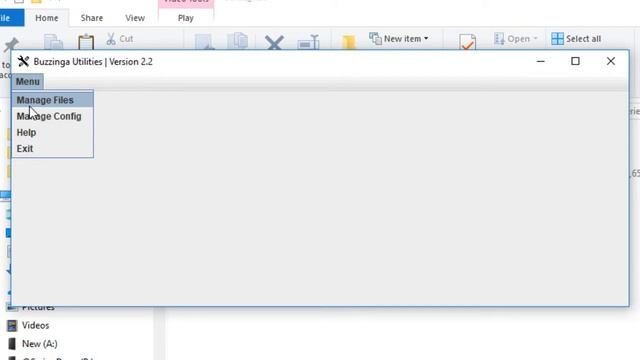640x360 pixels.
Task: Click the Pin to Quick access icon
Action: tap(11, 44)
